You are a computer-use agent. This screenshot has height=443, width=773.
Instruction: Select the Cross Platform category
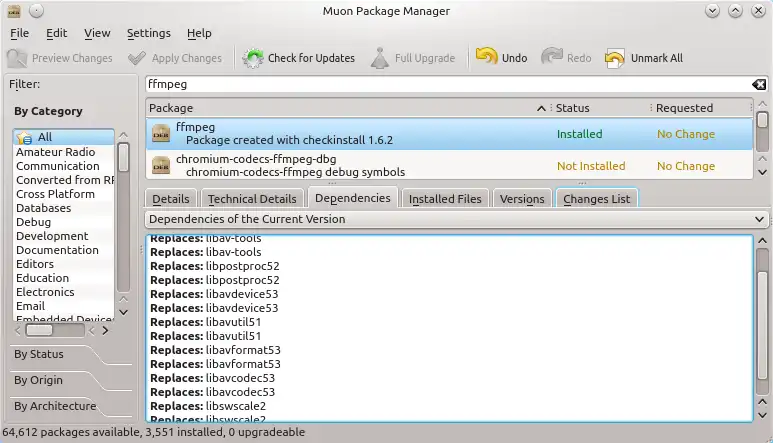[x=55, y=194]
